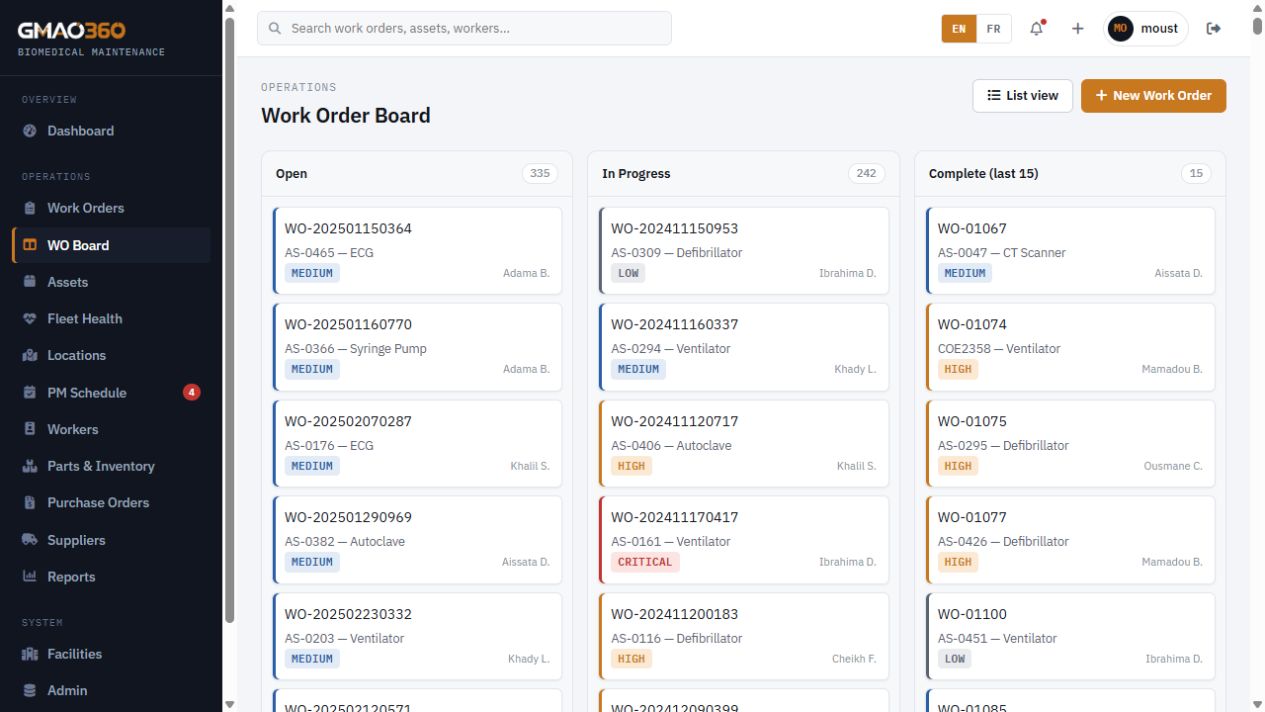
Task: Open card WO-202411170417 critical ventilator
Action: click(743, 539)
